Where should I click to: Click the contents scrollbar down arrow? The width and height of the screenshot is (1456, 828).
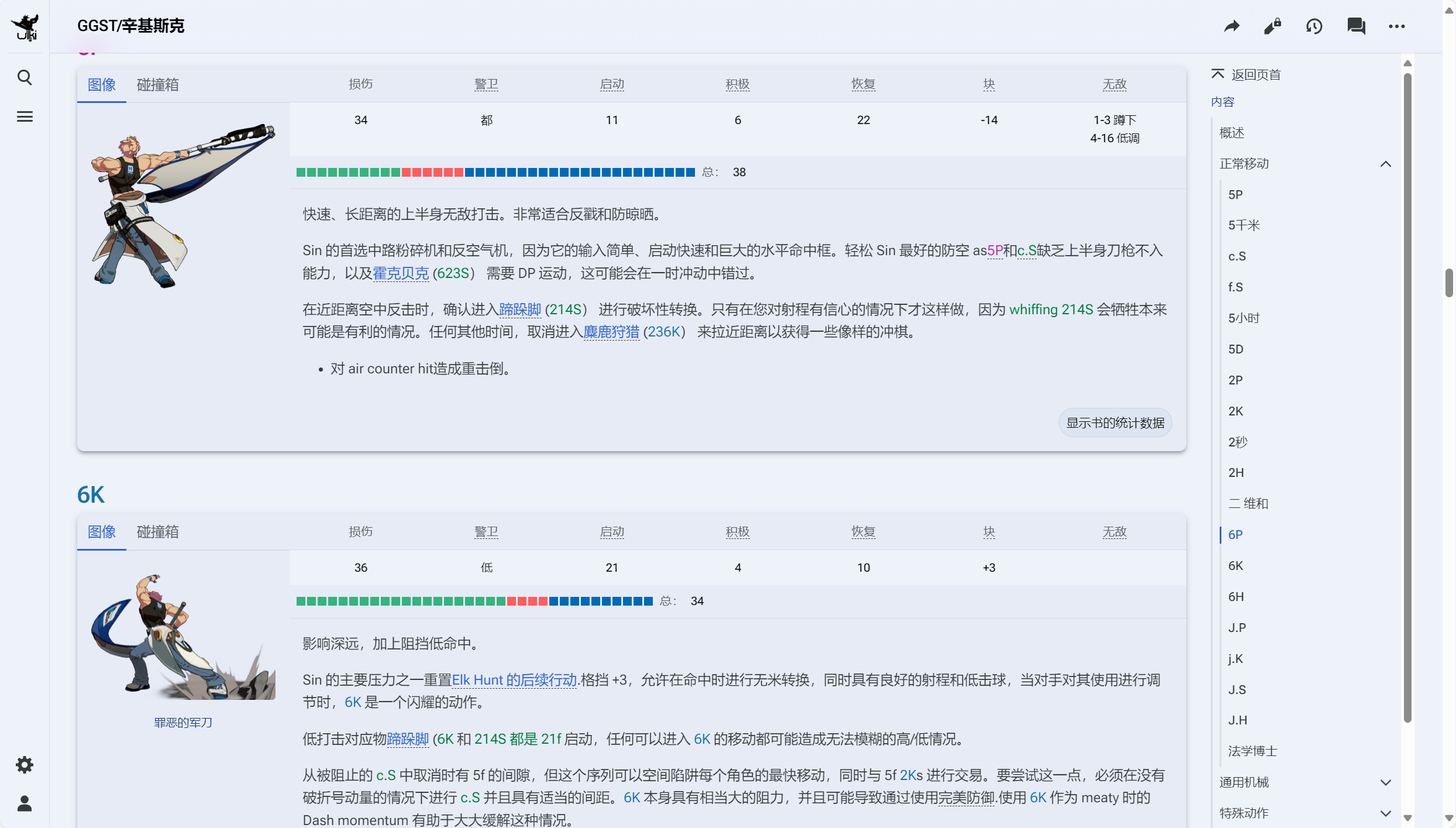coord(1407,817)
